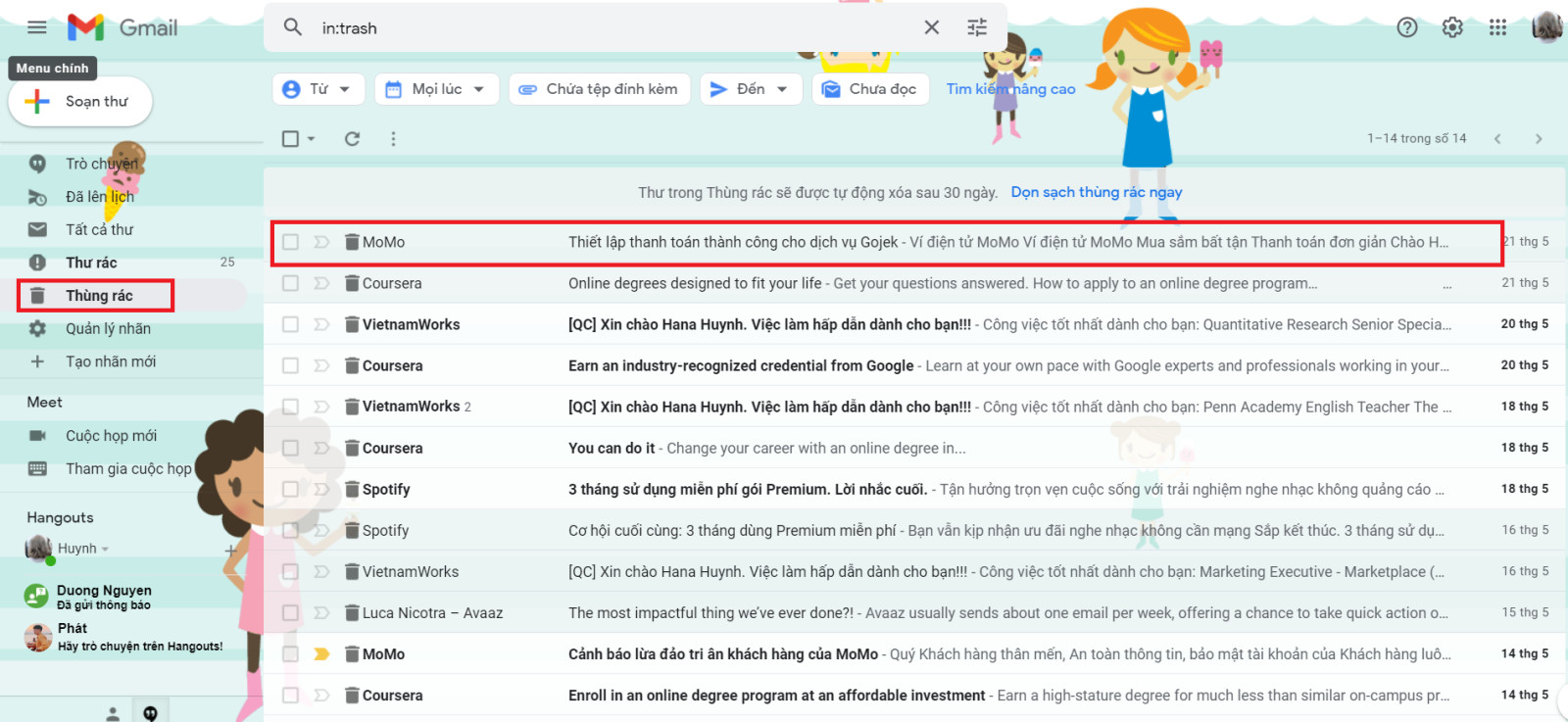Open Trò chuyện in sidebar

[x=101, y=164]
